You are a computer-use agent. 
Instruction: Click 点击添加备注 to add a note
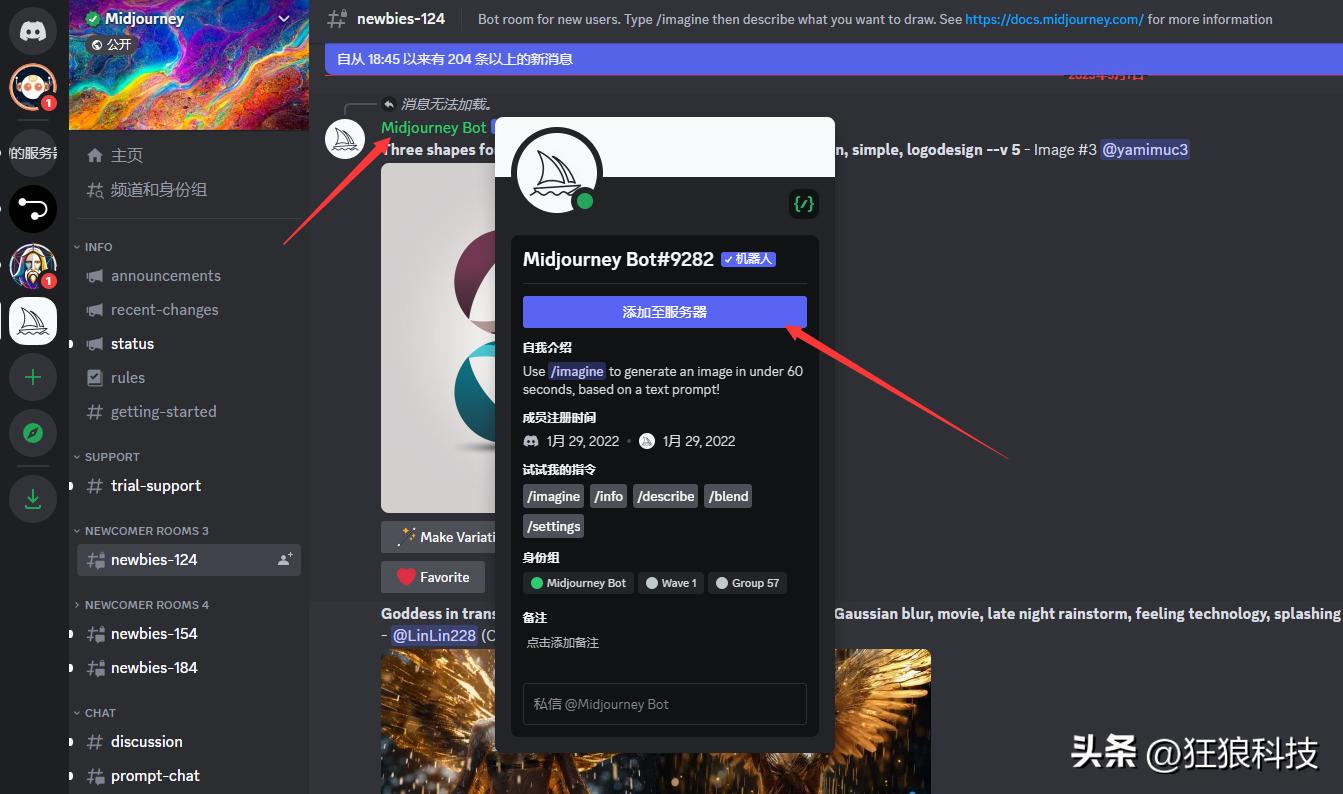click(x=563, y=643)
